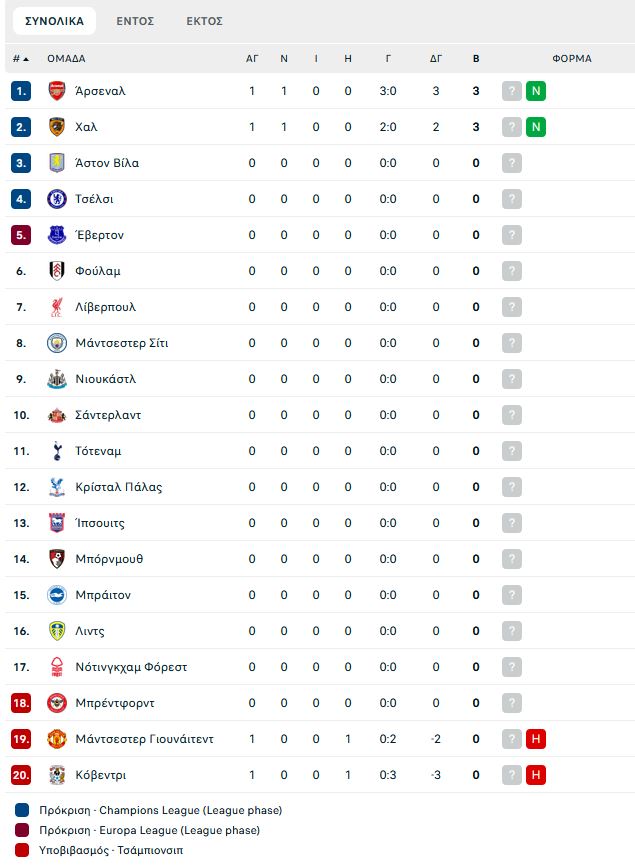Image resolution: width=635 pixels, height=865 pixels.
Task: Sort standings by the ΔΓ column header
Action: coord(436,58)
